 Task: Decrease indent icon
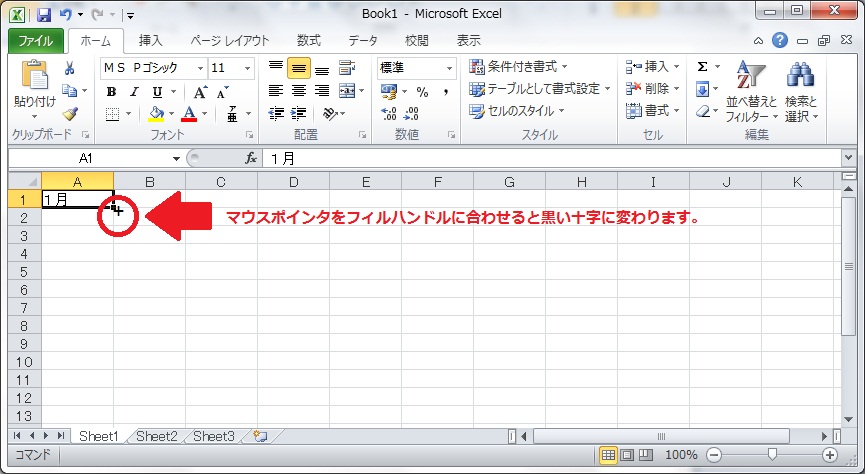[276, 114]
